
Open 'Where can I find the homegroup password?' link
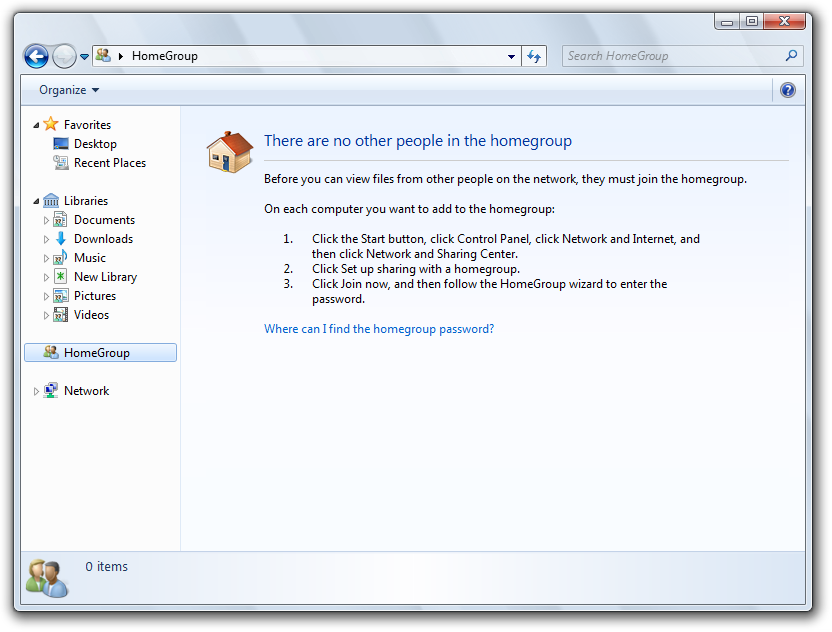point(379,329)
